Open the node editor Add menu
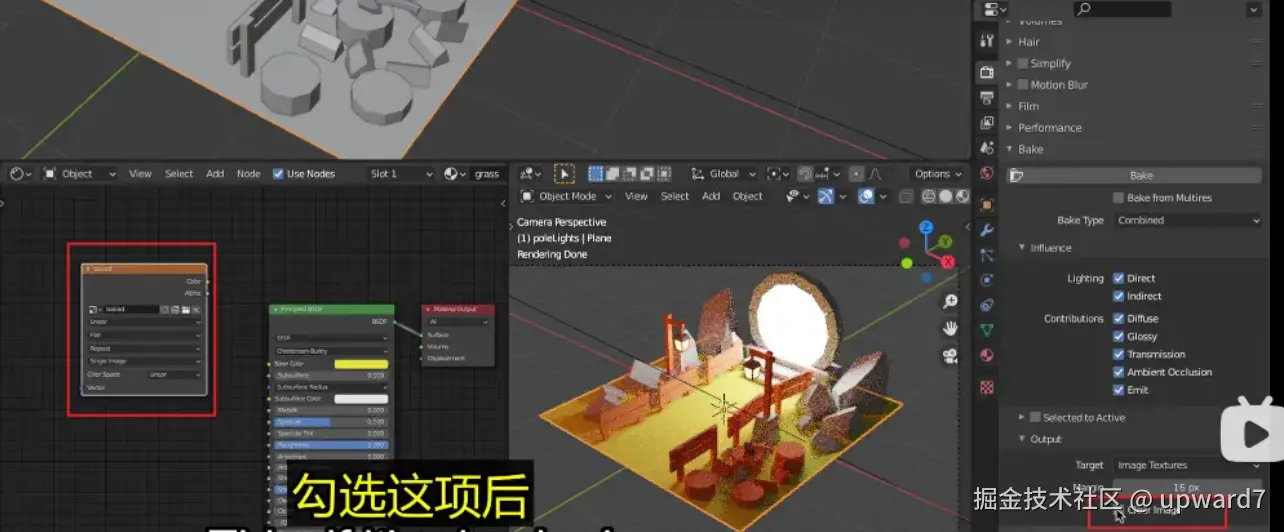This screenshot has width=1284, height=532. [x=215, y=174]
